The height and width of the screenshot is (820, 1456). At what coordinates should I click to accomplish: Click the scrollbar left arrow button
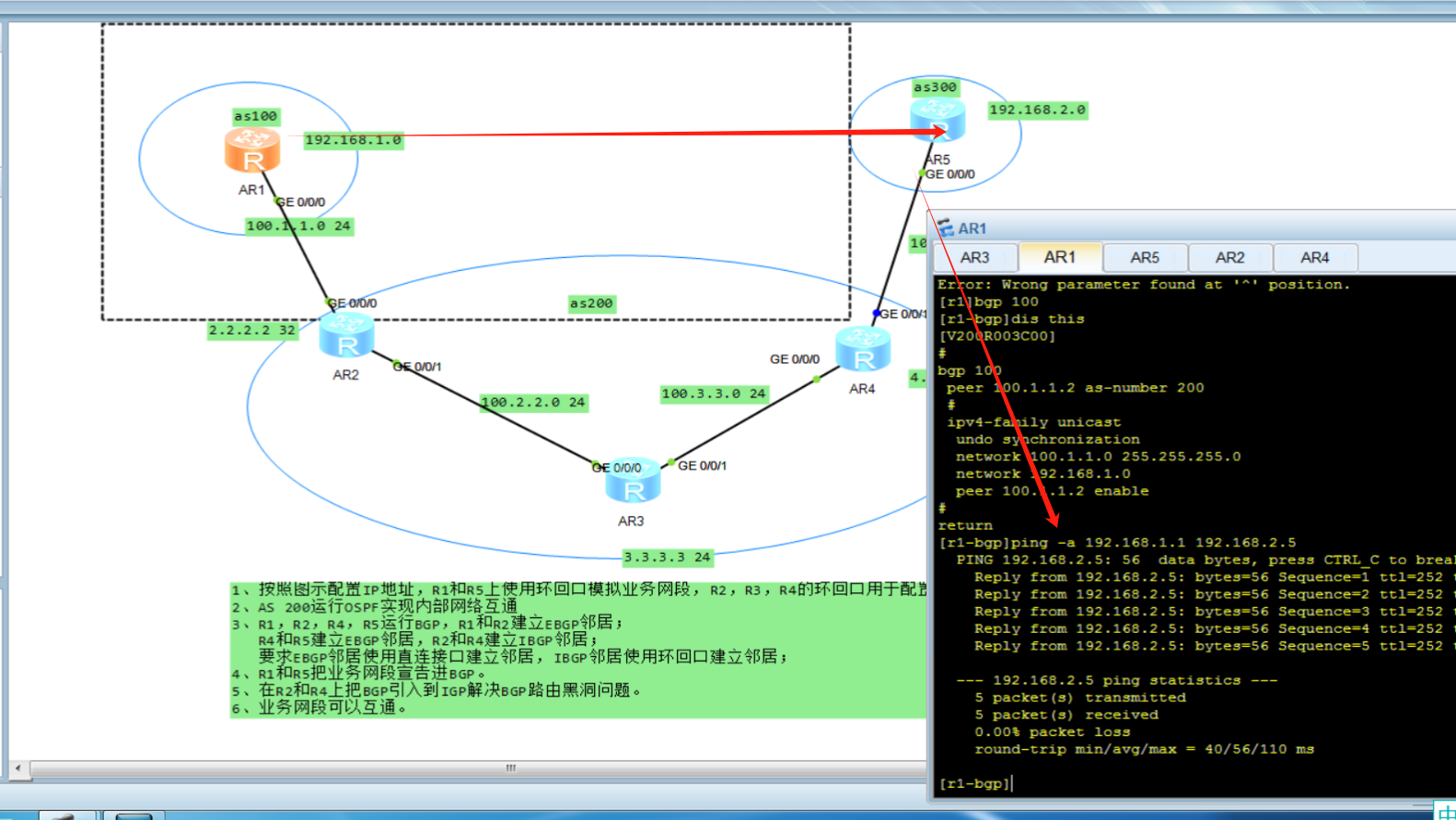[17, 767]
